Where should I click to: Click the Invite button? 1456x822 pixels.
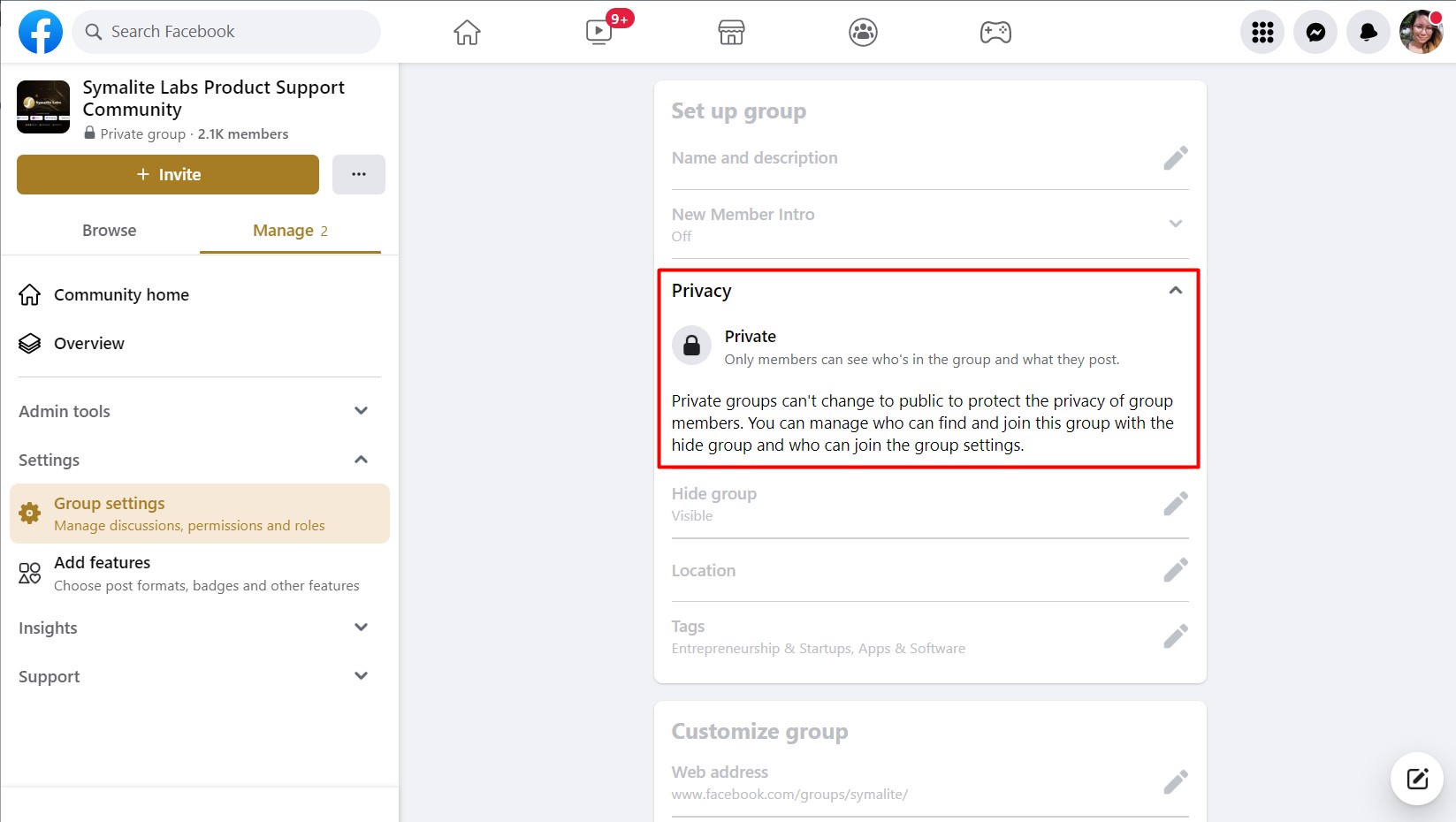click(x=167, y=174)
